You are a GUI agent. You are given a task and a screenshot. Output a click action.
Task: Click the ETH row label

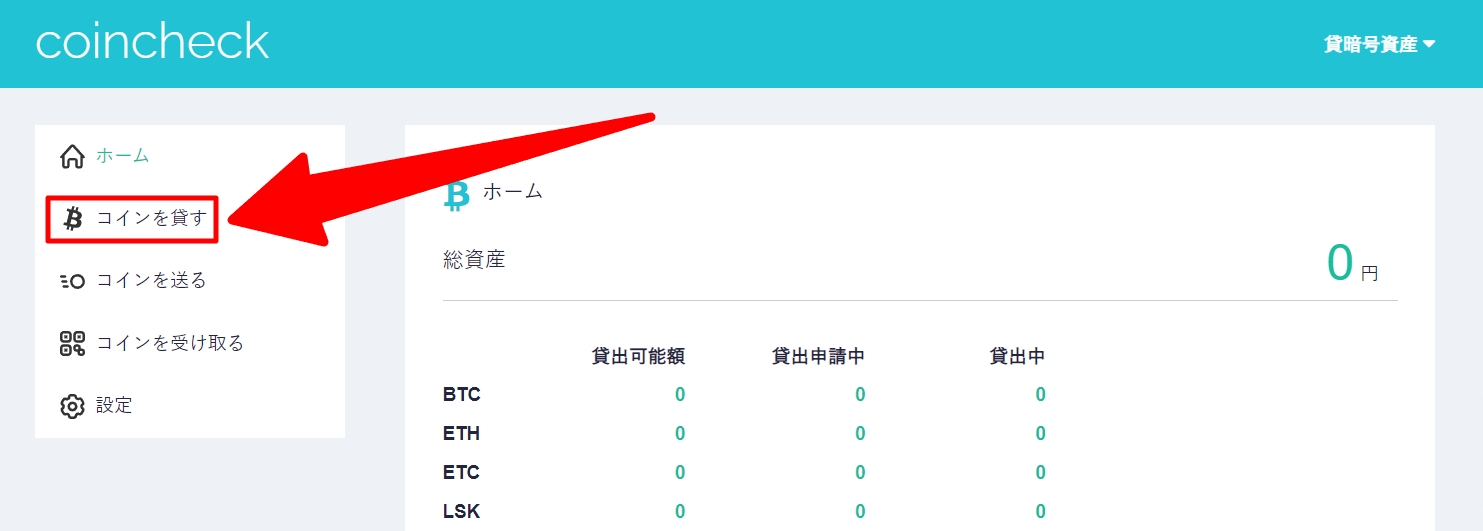click(461, 434)
